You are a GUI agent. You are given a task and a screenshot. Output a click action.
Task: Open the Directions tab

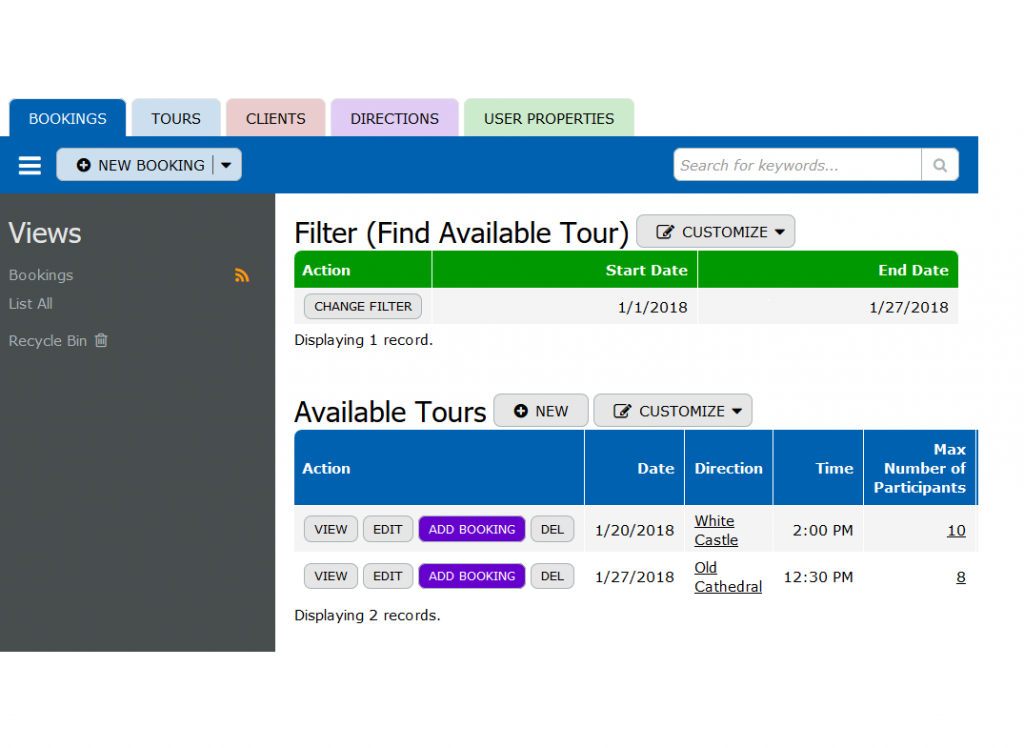click(x=394, y=118)
